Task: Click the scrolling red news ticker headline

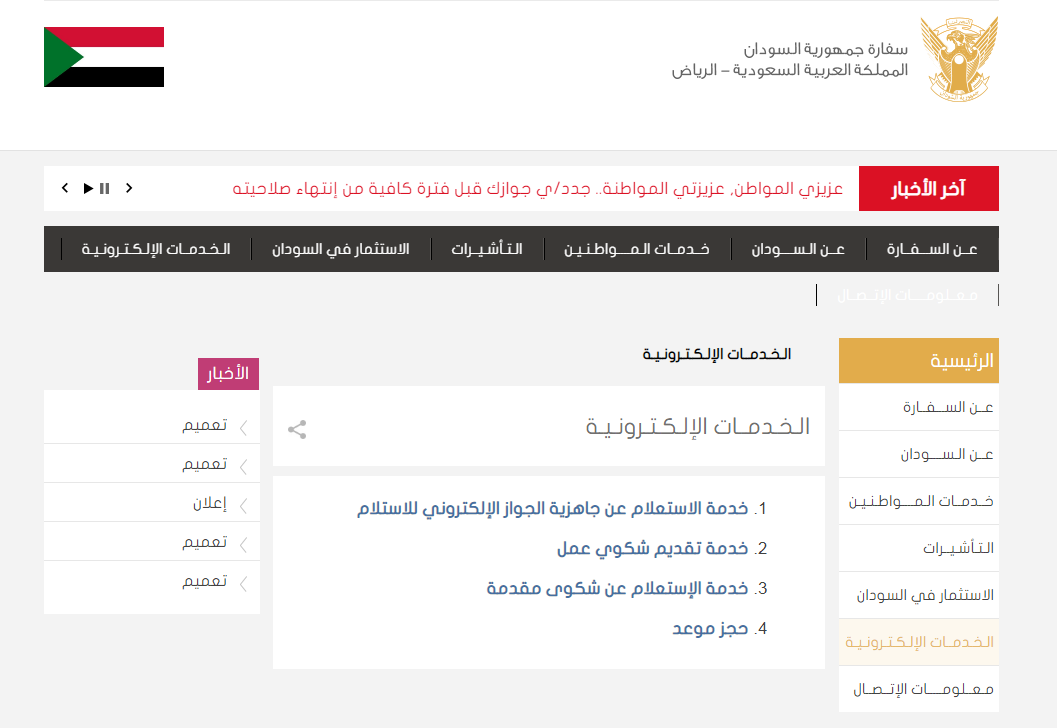Action: coord(538,188)
